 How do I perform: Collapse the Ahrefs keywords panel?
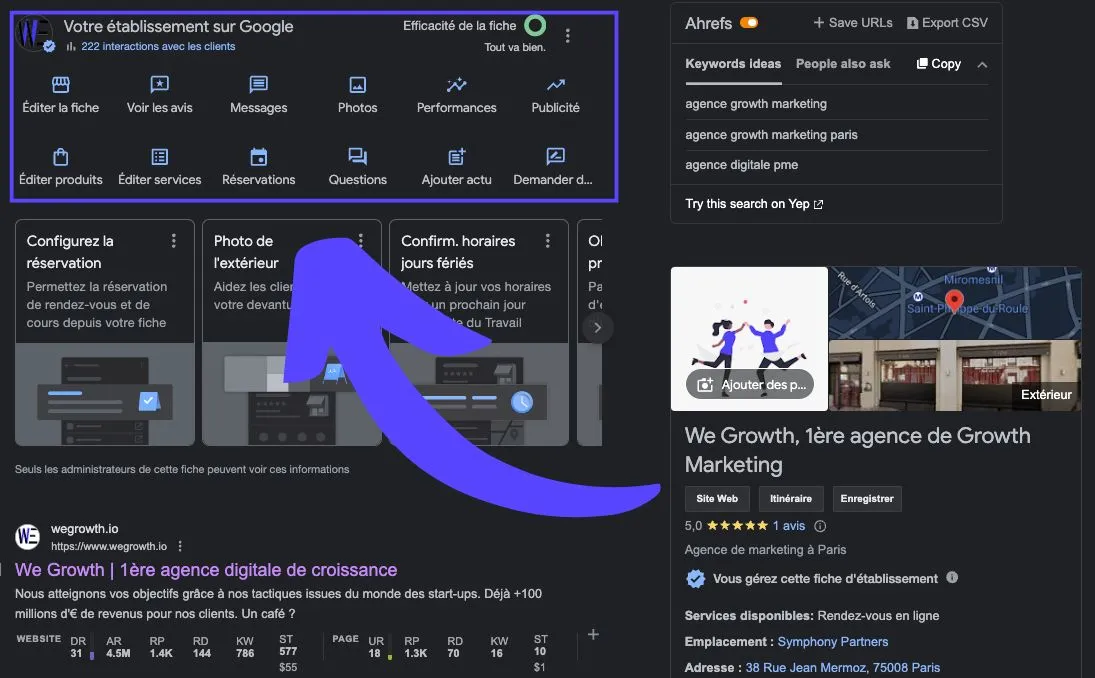coord(982,64)
